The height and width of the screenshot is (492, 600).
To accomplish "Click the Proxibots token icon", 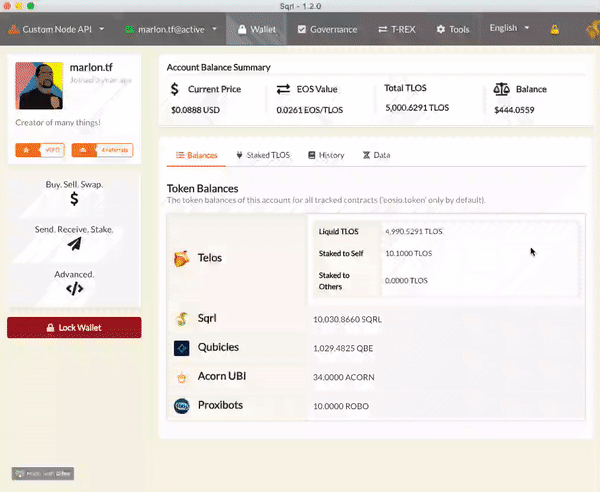I will (x=181, y=406).
